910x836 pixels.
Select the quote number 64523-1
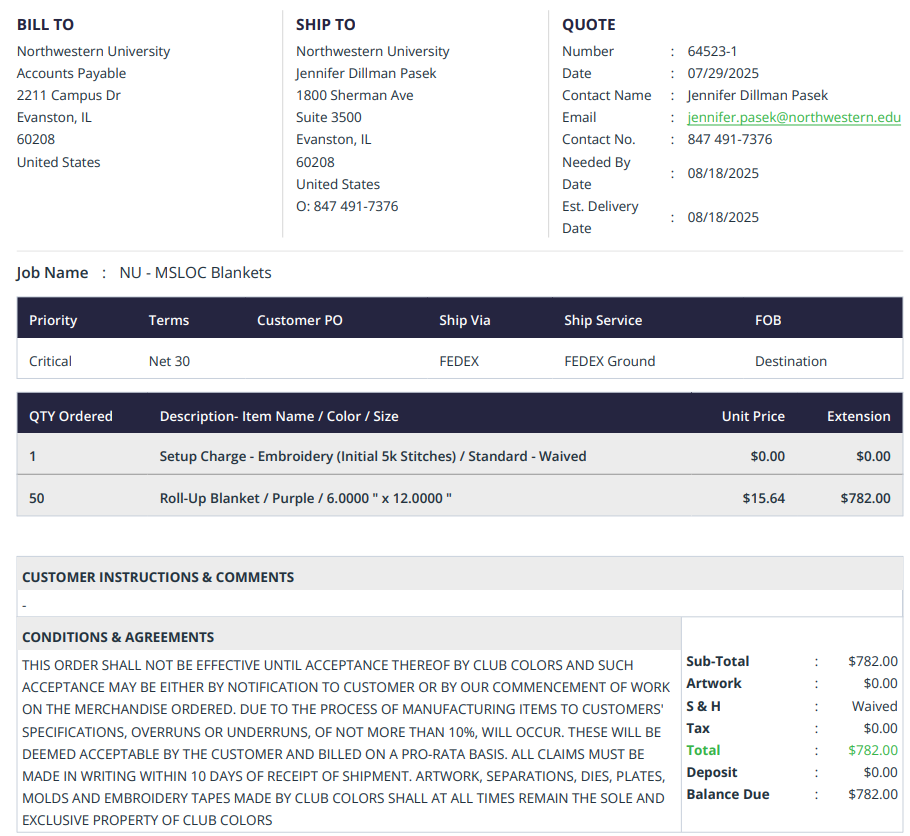[x=712, y=51]
